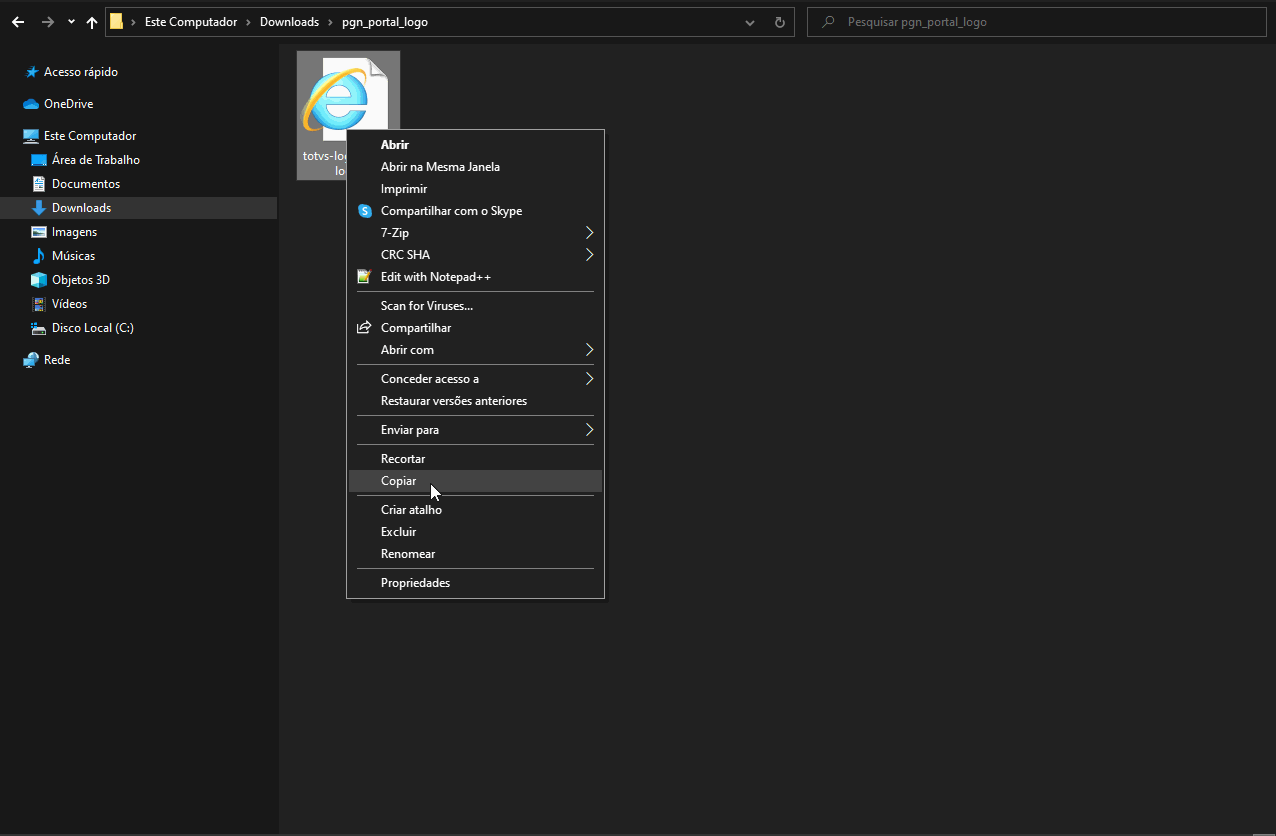The height and width of the screenshot is (836, 1276).
Task: Click the Skype icon in context menu
Action: click(365, 211)
